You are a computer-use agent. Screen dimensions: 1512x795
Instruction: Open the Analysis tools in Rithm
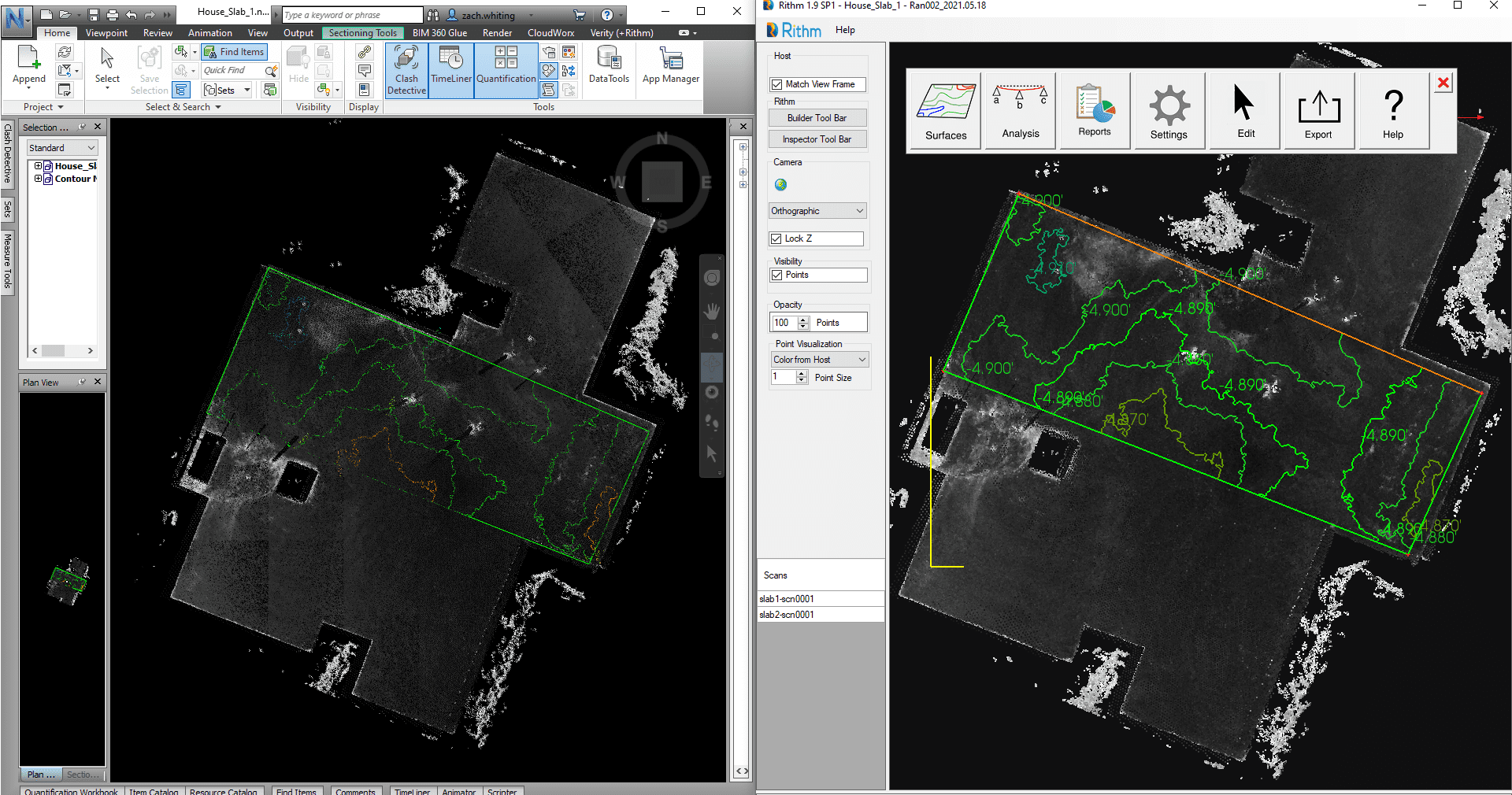1019,110
